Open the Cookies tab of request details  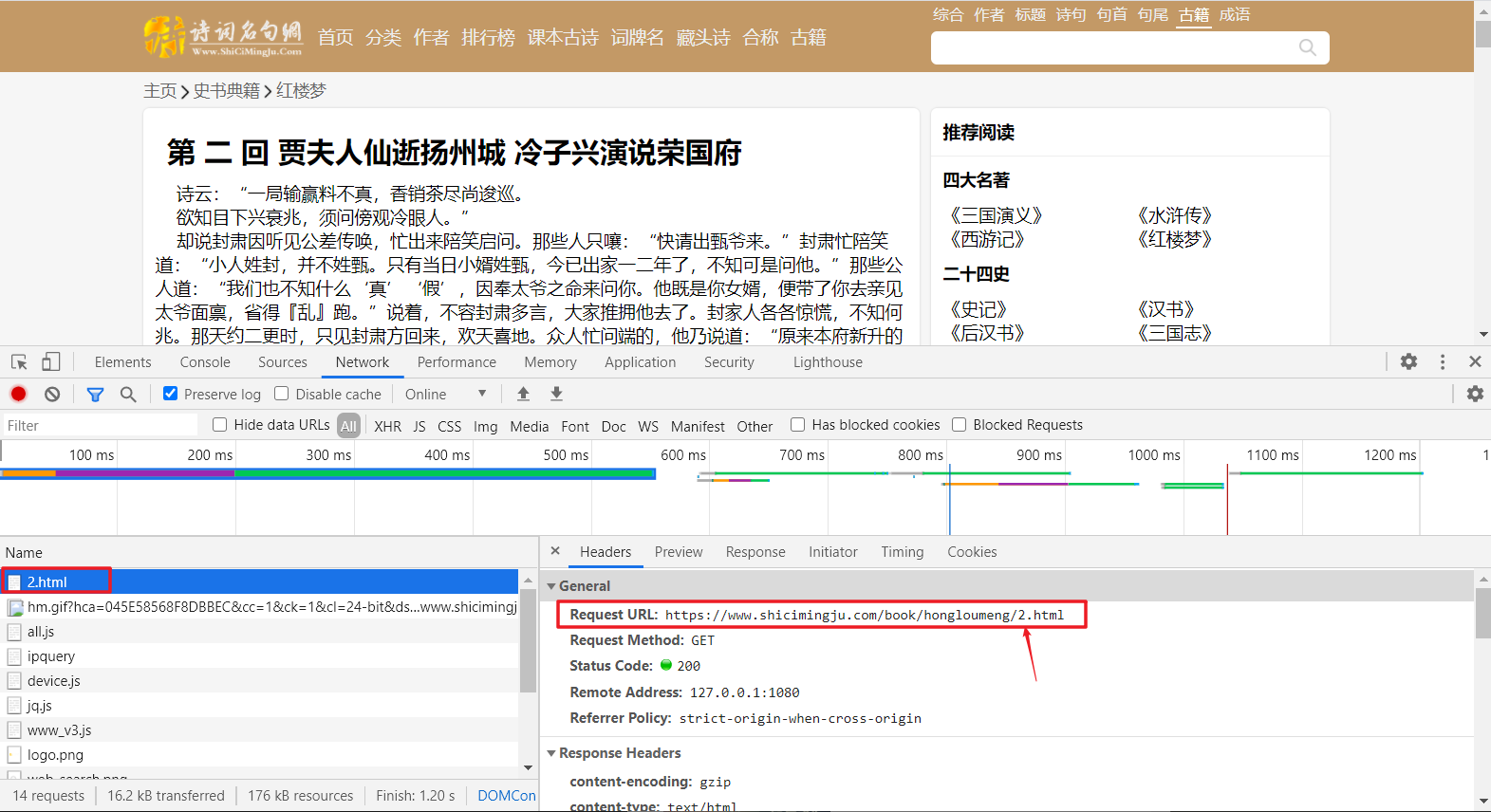pos(972,552)
